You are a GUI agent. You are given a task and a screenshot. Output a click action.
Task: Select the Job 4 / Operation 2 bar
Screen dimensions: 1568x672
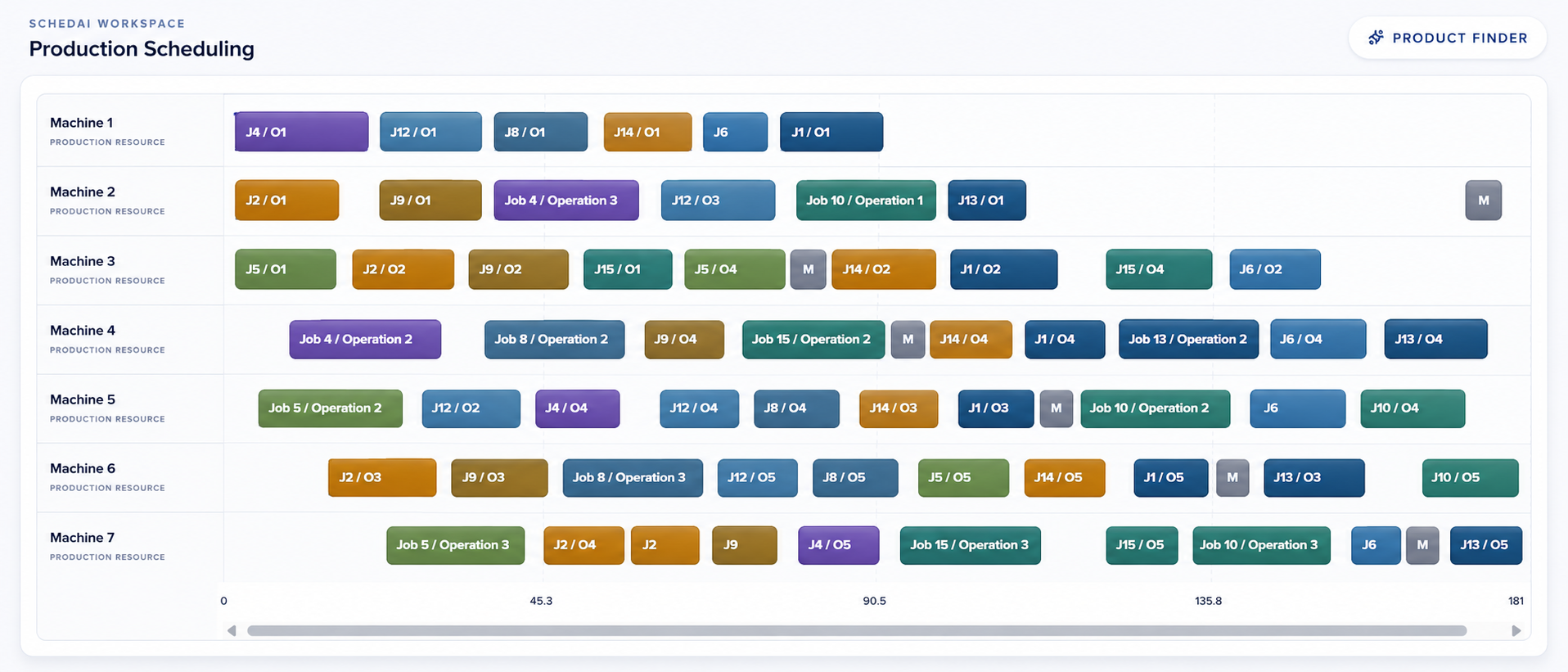(365, 339)
